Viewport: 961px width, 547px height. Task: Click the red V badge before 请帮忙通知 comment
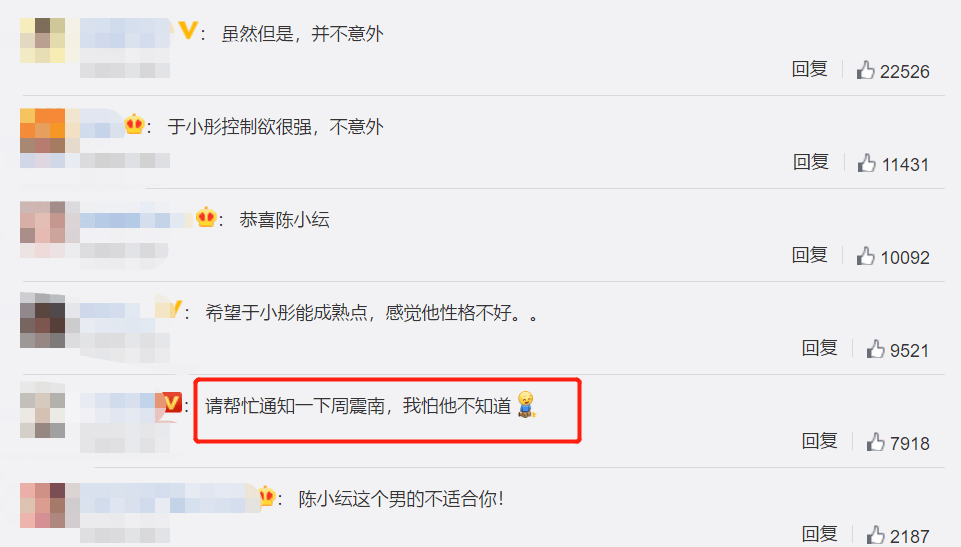(172, 402)
